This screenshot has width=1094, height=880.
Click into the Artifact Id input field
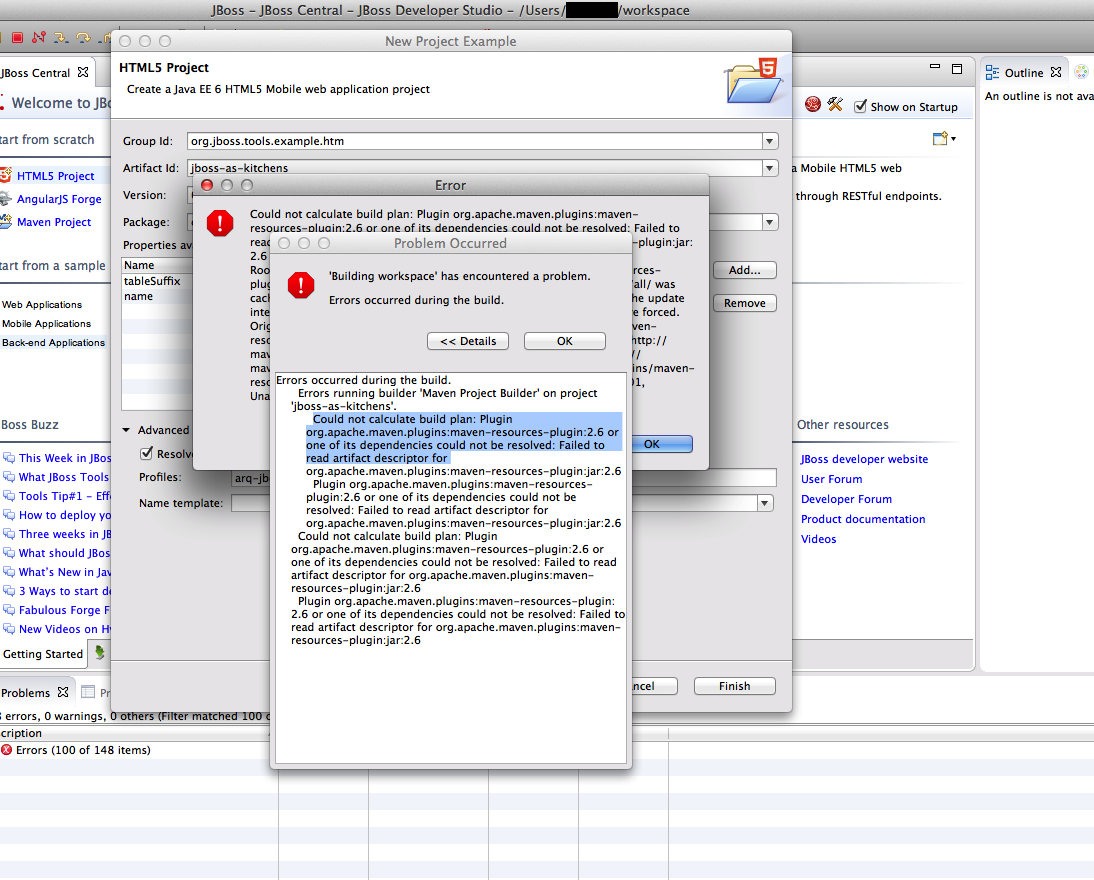[x=474, y=167]
